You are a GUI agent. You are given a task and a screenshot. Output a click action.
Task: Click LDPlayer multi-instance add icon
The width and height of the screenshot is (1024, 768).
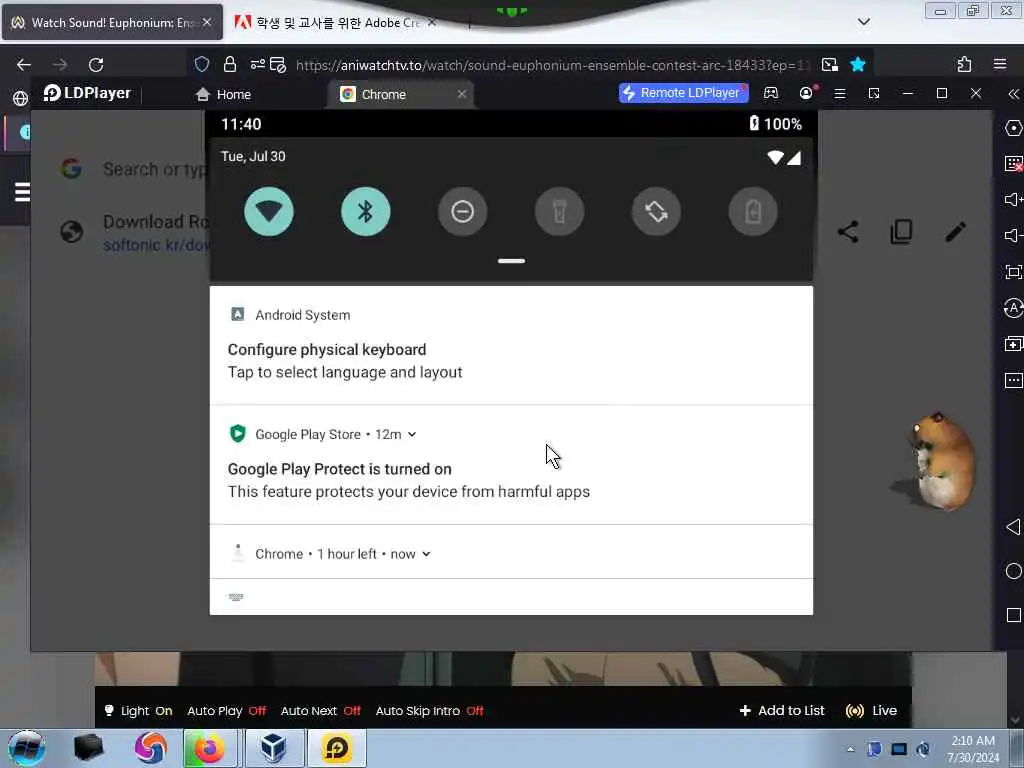coord(1013,344)
